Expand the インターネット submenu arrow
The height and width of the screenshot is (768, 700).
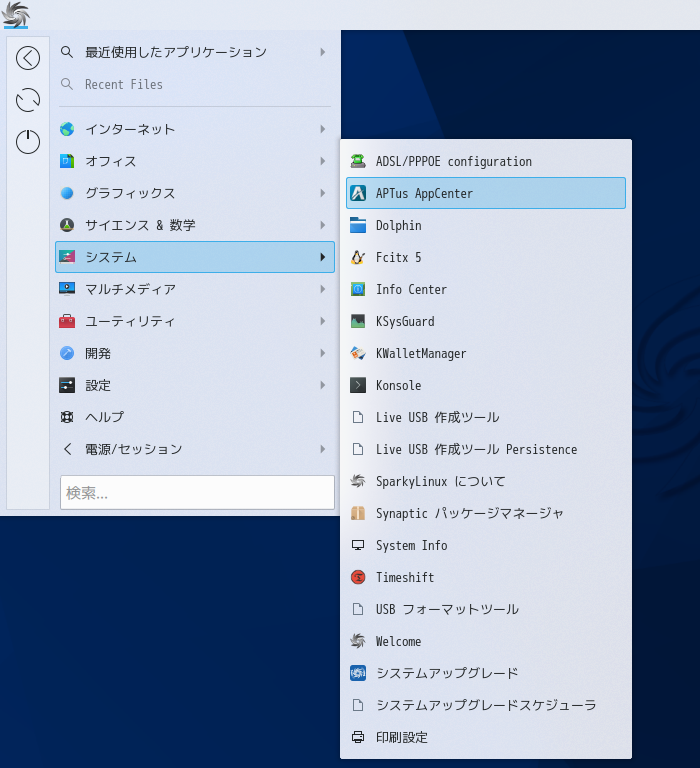(322, 129)
